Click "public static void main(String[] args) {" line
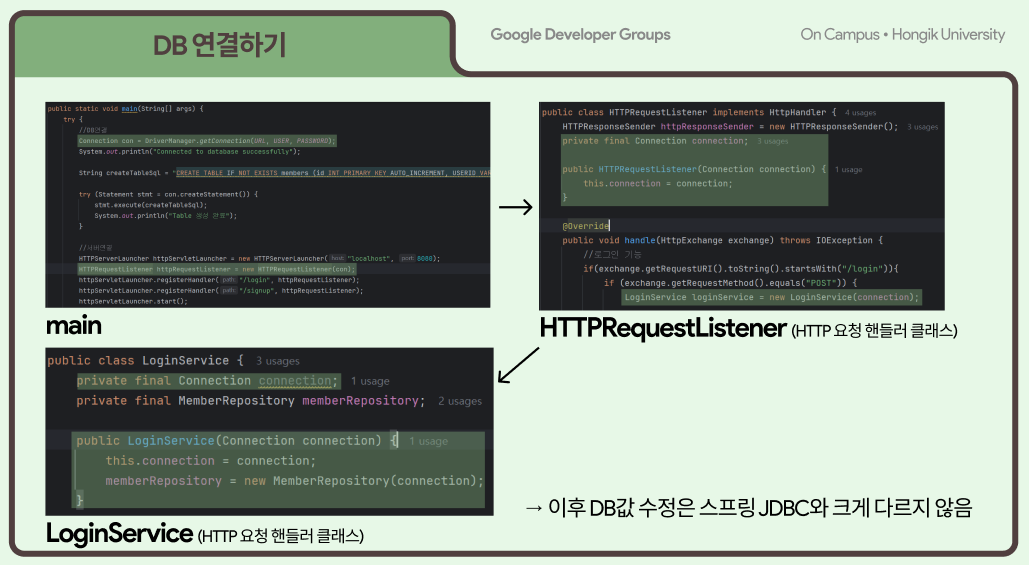This screenshot has height=565, width=1029. tap(125, 109)
